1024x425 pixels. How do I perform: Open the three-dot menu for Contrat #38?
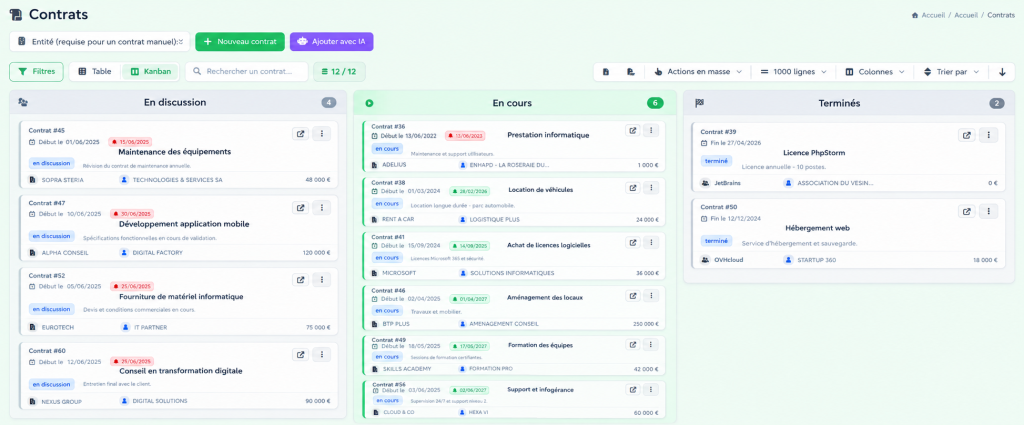pos(650,187)
